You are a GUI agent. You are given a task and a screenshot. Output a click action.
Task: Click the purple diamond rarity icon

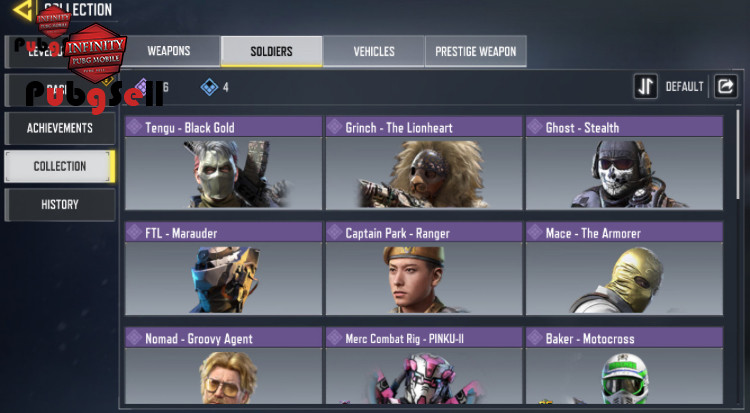pos(142,87)
